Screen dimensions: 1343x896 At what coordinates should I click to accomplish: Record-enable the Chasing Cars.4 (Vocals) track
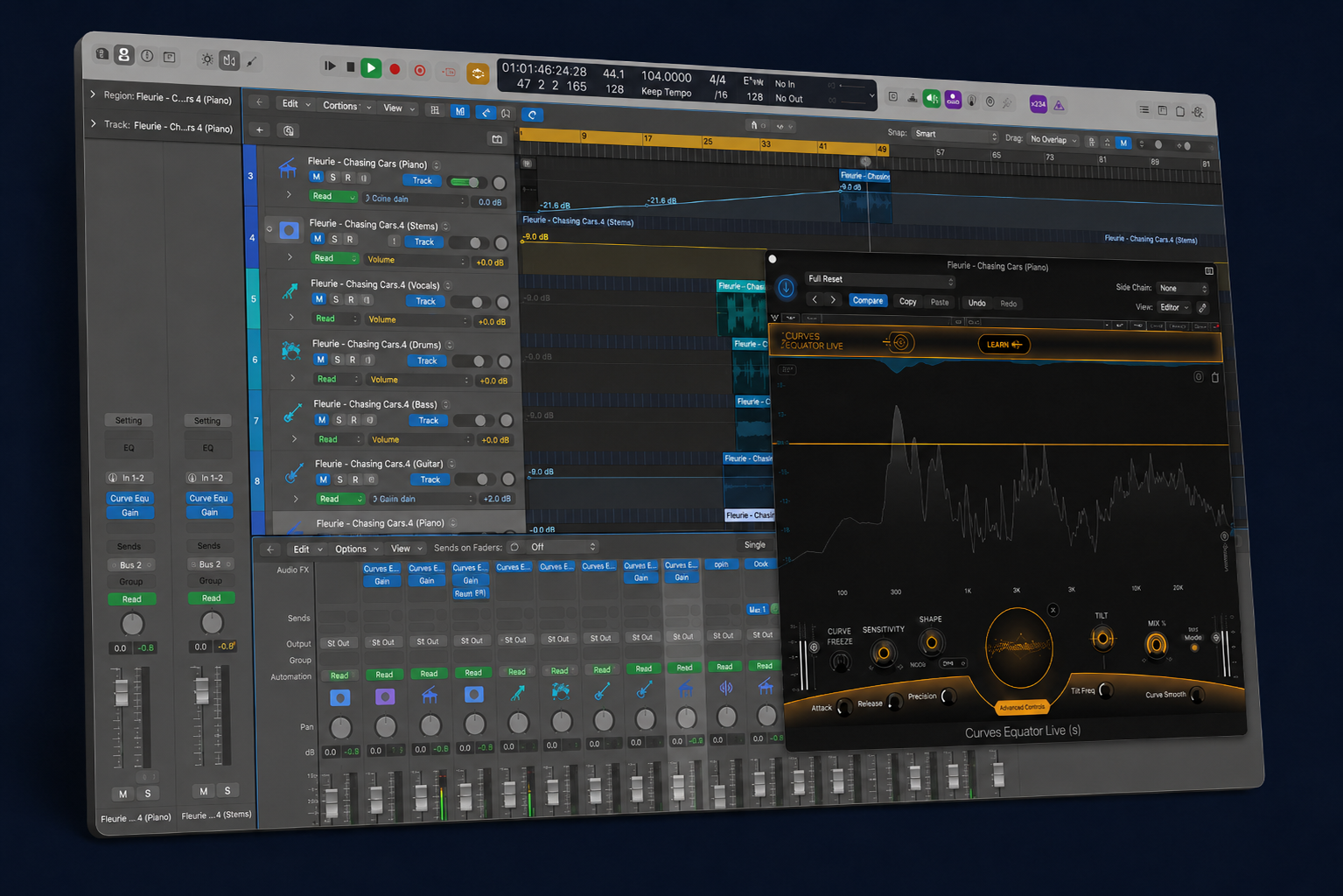[351, 299]
